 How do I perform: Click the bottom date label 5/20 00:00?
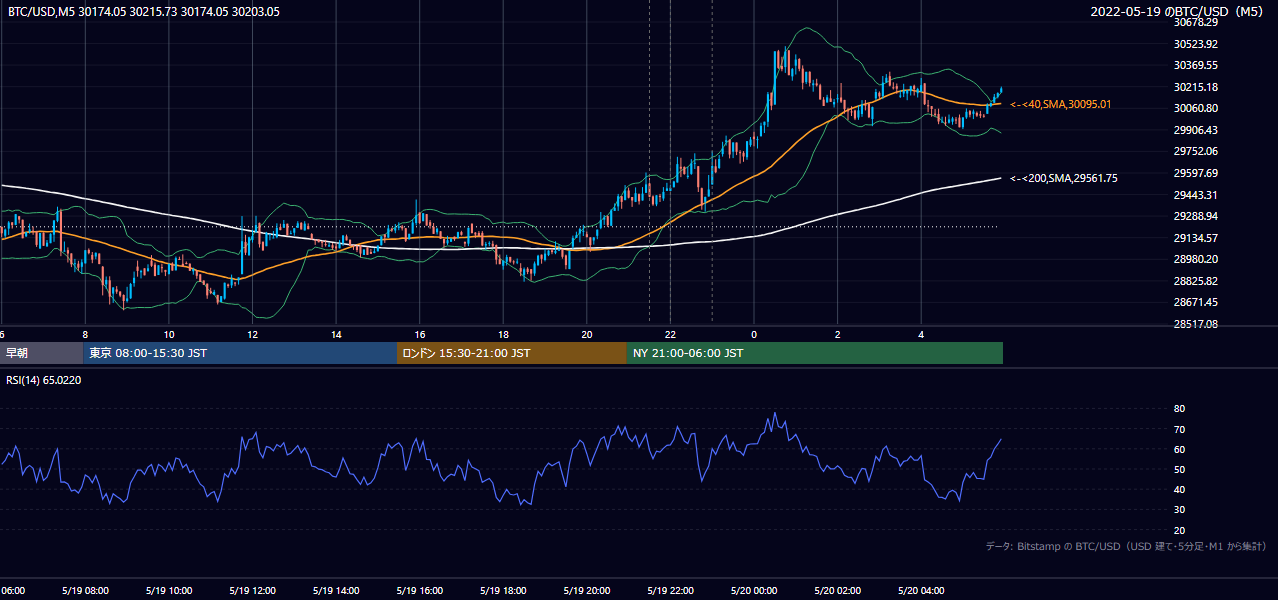click(x=754, y=591)
